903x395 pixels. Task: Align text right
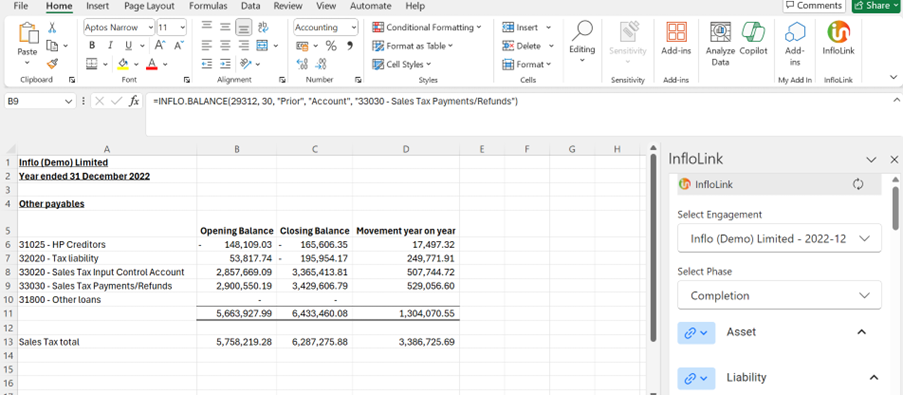point(244,45)
